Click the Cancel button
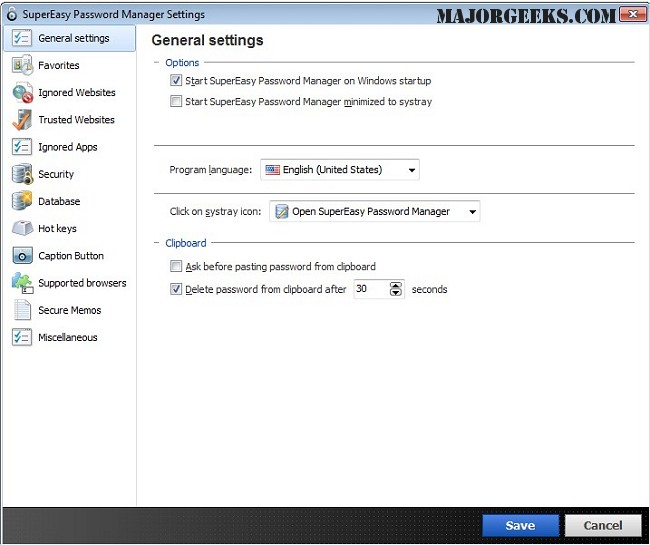 coord(603,526)
